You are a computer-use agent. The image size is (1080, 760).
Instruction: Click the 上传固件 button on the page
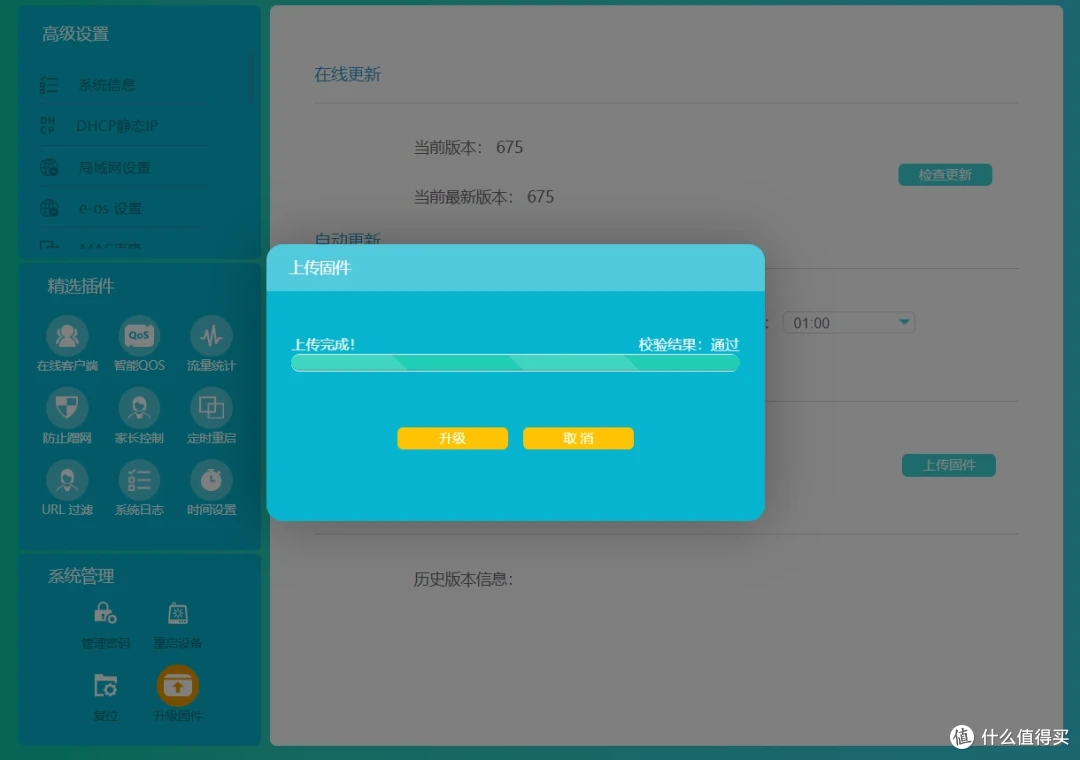click(x=948, y=465)
